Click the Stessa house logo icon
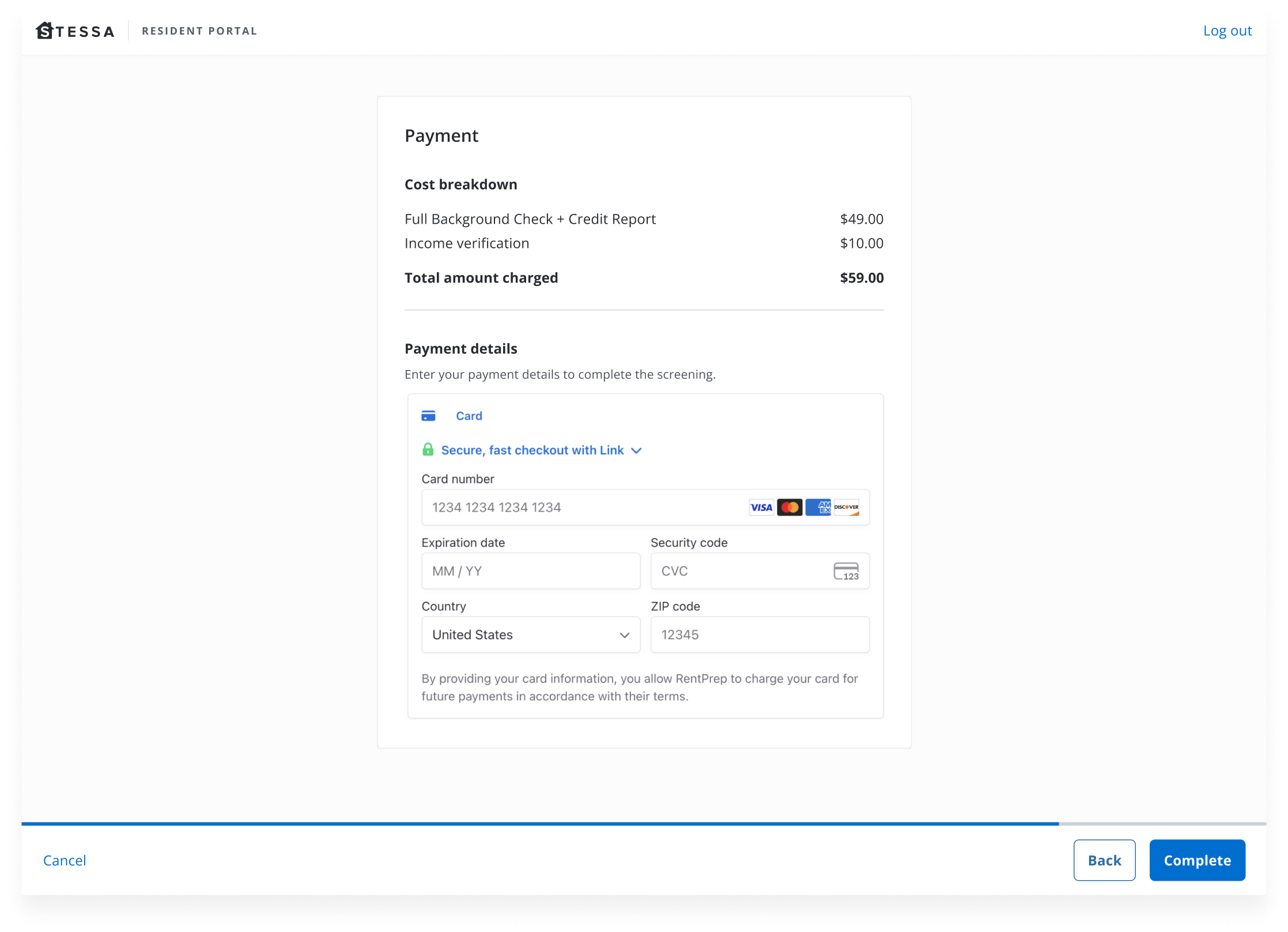The image size is (1288, 932). click(44, 31)
